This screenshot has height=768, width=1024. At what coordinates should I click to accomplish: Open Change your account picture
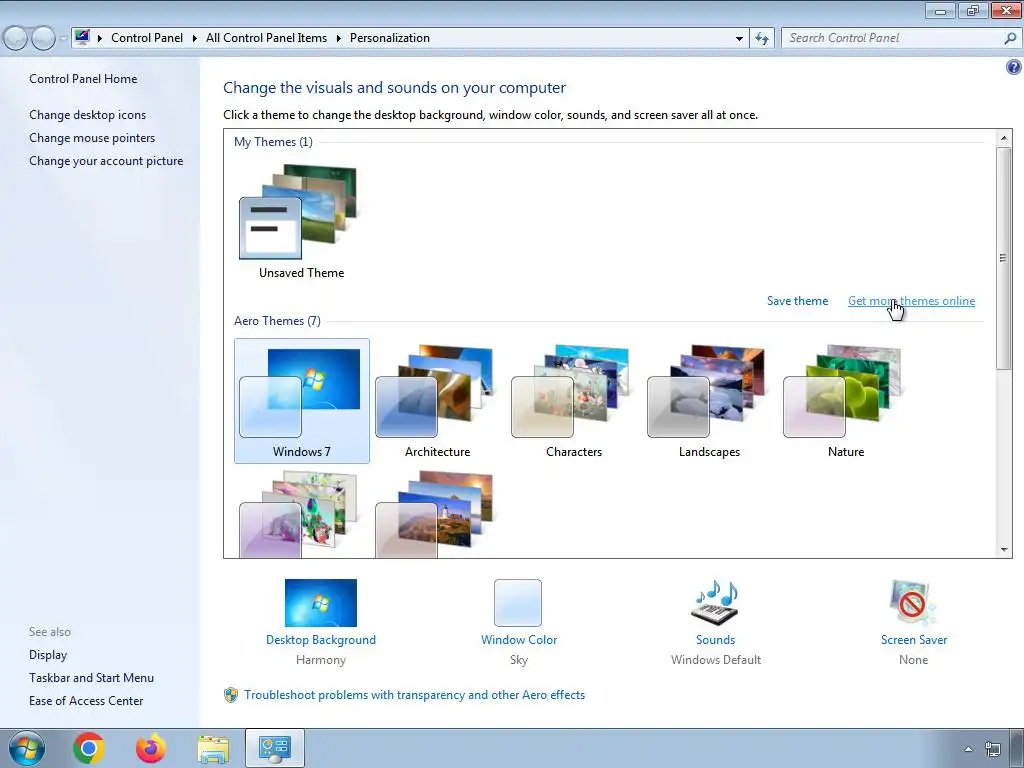coord(106,161)
